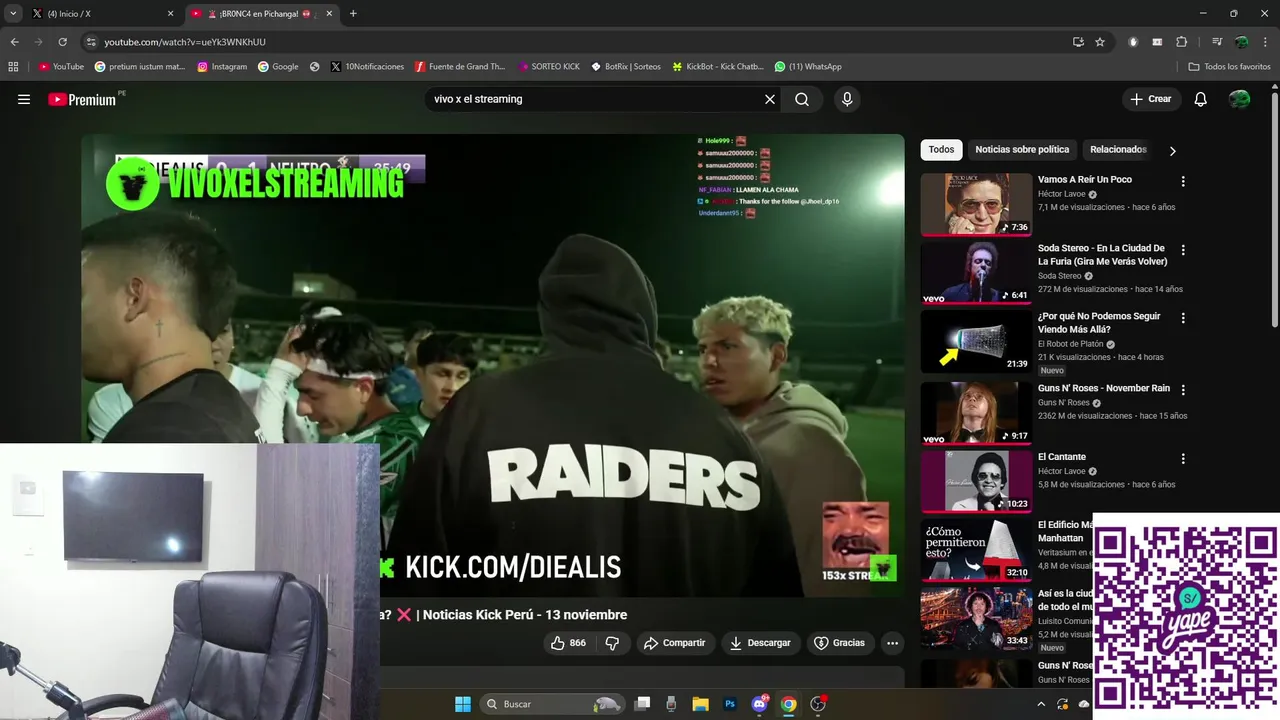The height and width of the screenshot is (720, 1280).
Task: Open the November Rain 9:17 thumbnail
Action: coord(976,412)
